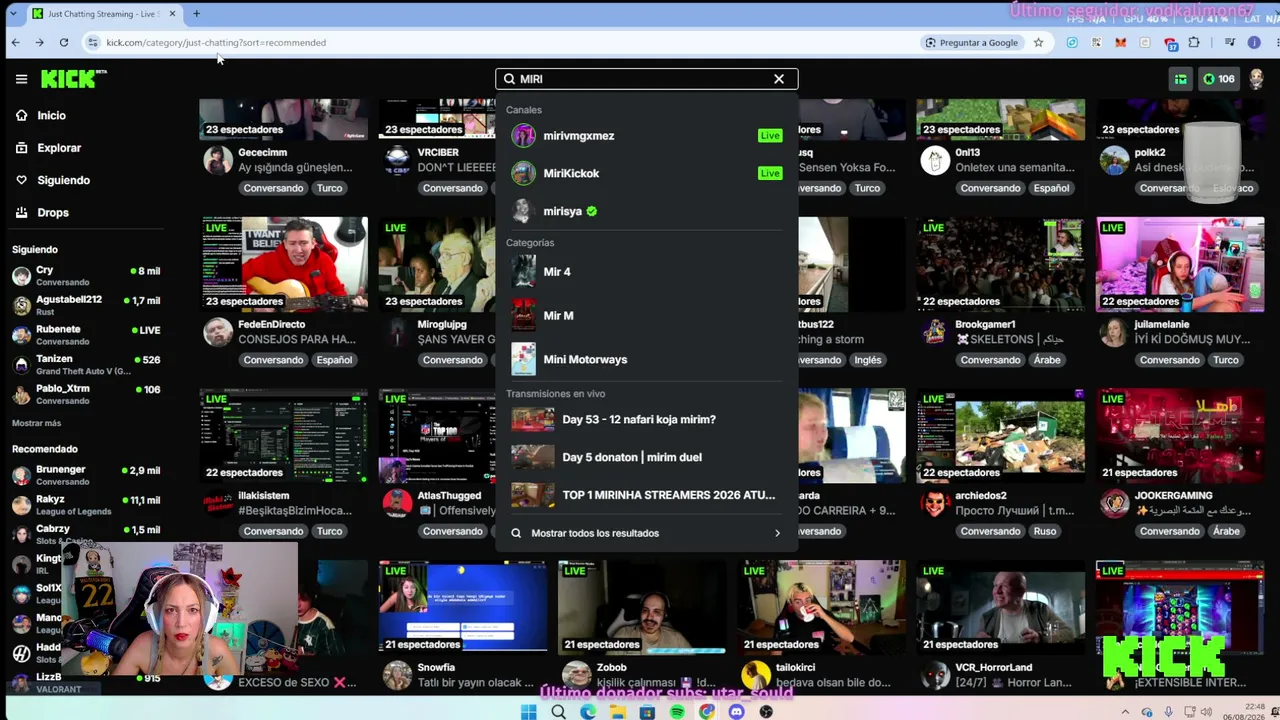Open live stream 'TOP 1 MIRINHA STREAMERS 2026'

pyautogui.click(x=646, y=496)
